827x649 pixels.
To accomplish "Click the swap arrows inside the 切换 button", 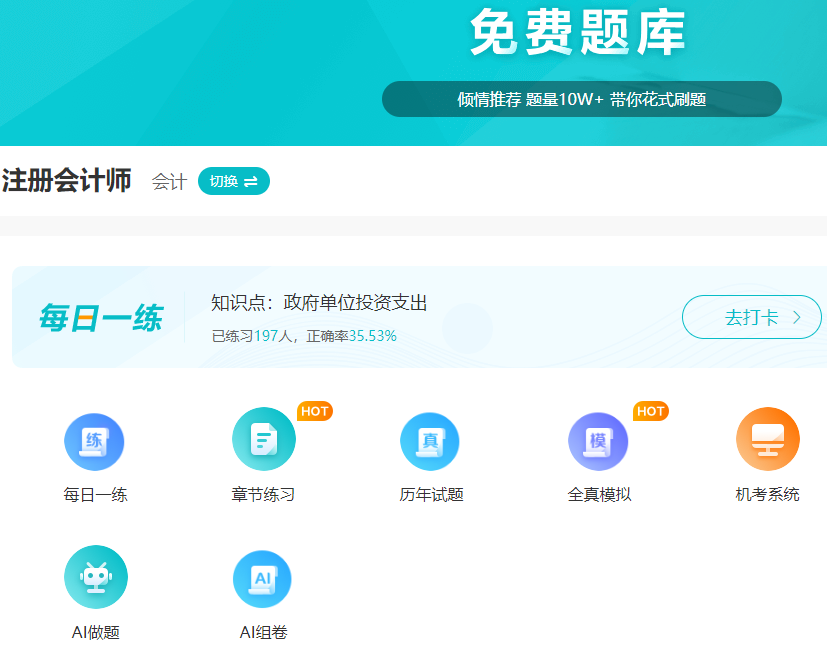I will coord(248,182).
